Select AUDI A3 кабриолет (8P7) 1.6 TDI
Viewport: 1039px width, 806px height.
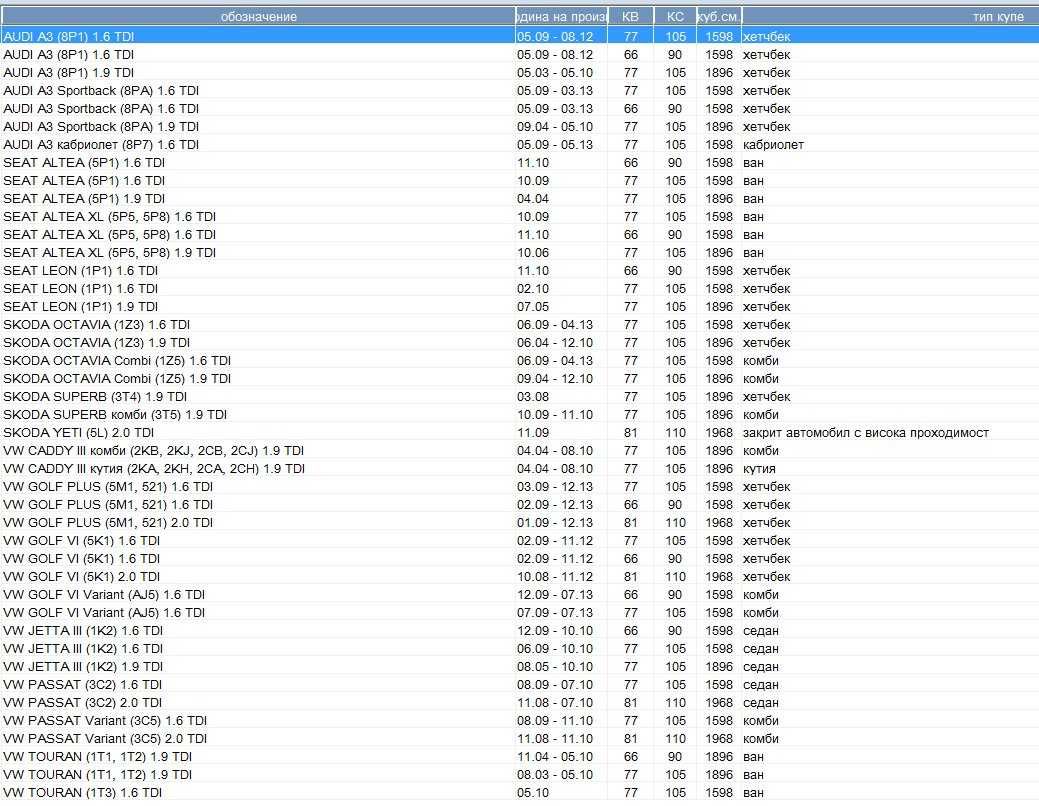(520, 144)
